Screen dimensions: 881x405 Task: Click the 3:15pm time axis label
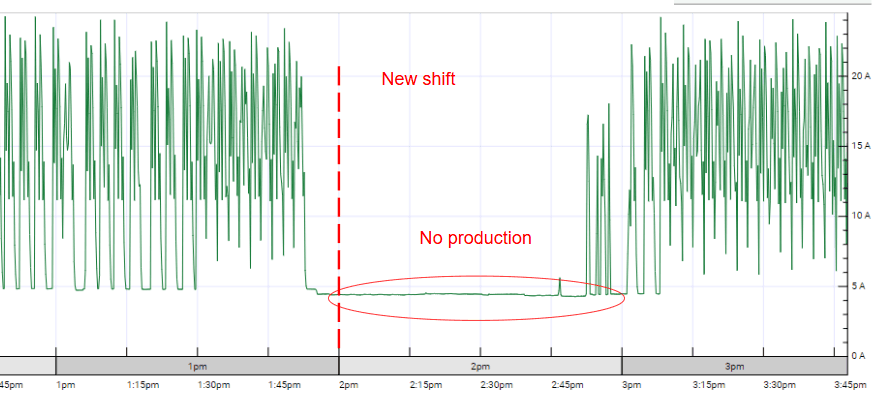(709, 385)
